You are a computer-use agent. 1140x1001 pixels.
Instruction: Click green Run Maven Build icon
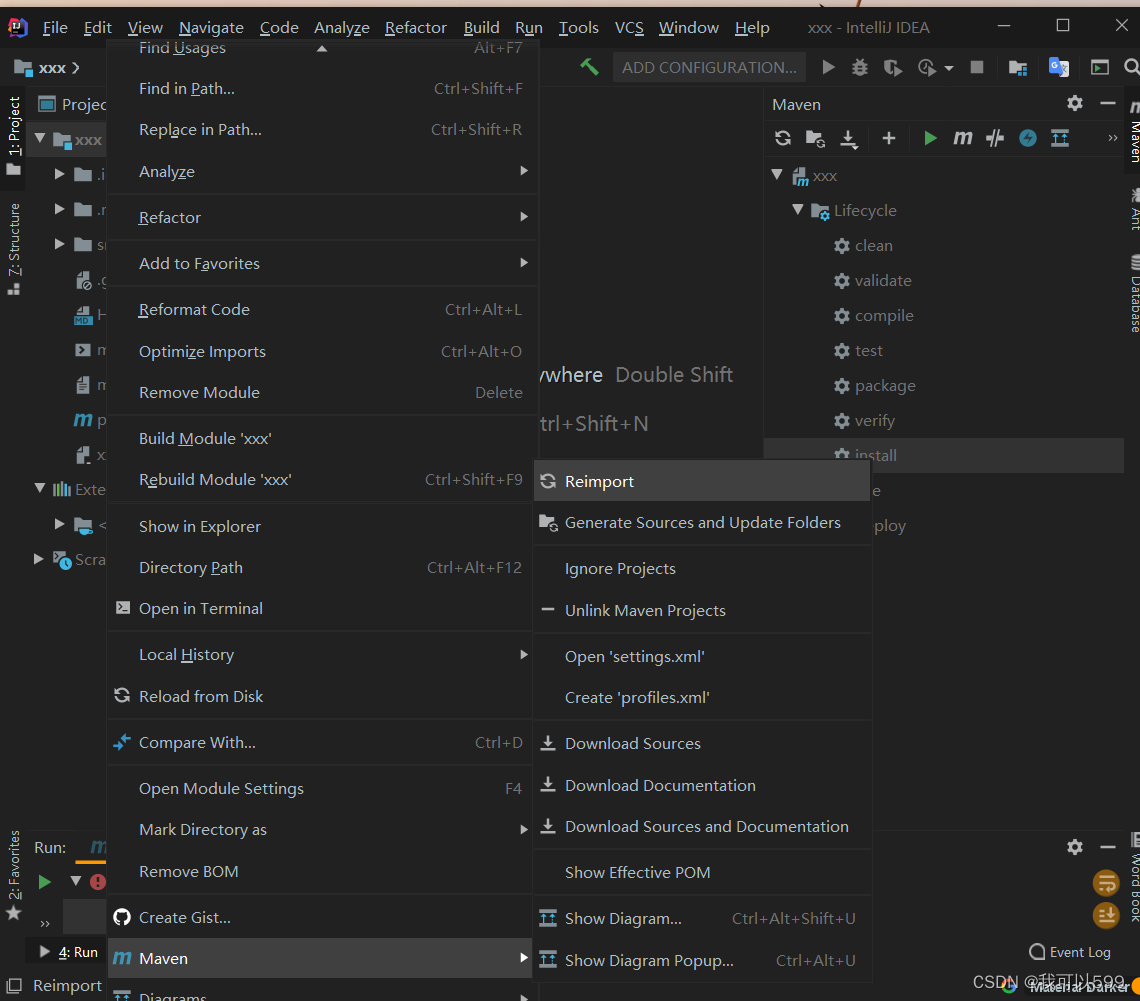(x=930, y=138)
